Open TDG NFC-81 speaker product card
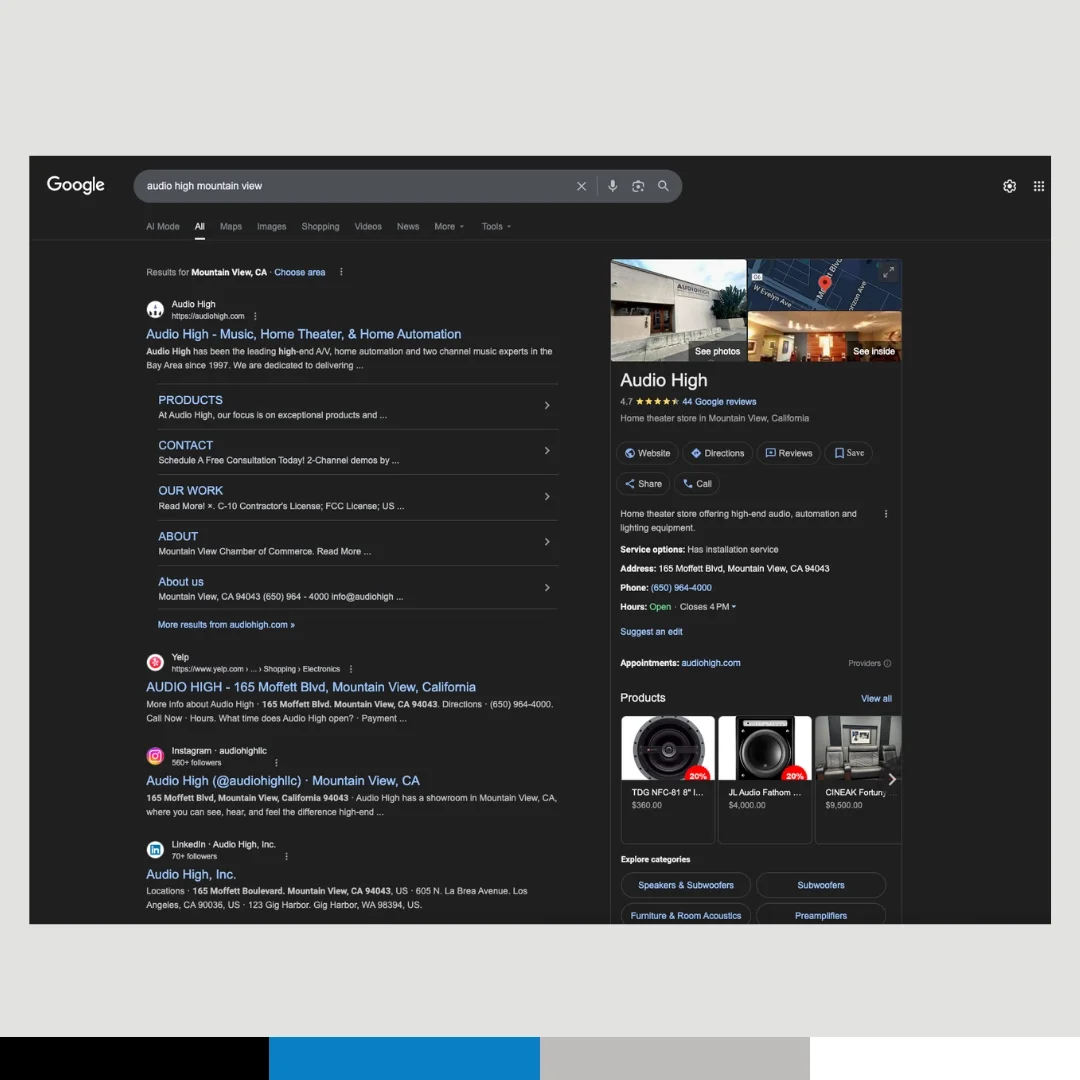 [667, 779]
